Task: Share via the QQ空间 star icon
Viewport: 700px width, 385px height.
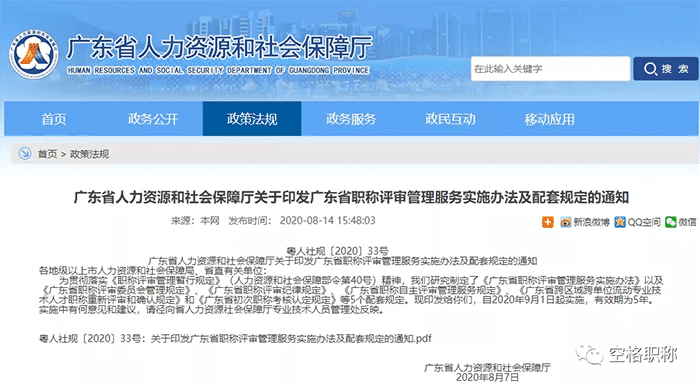Action: pos(620,222)
